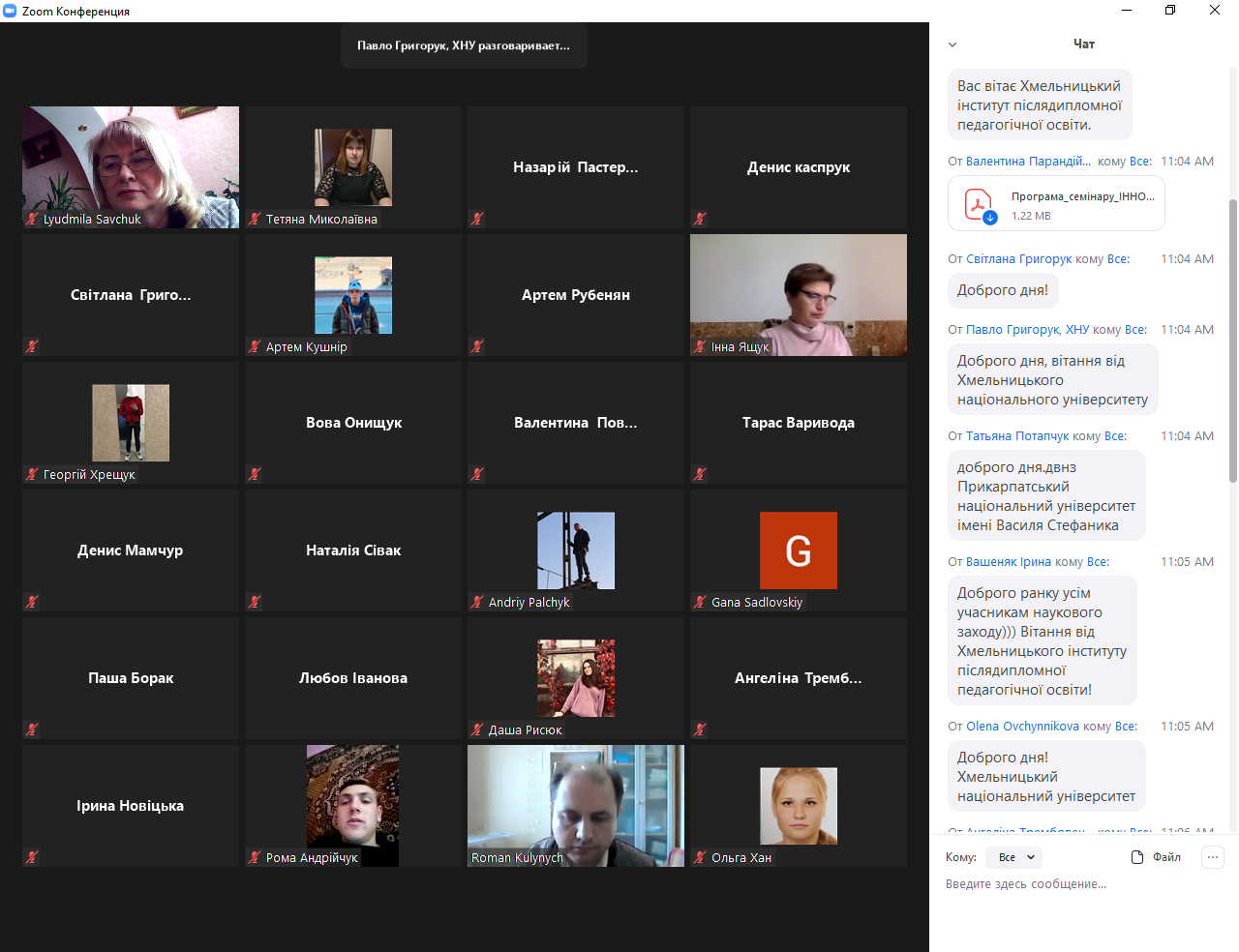This screenshot has width=1239, height=952.
Task: Download the Програма_семінару attachment via arrow badge
Action: (x=990, y=218)
